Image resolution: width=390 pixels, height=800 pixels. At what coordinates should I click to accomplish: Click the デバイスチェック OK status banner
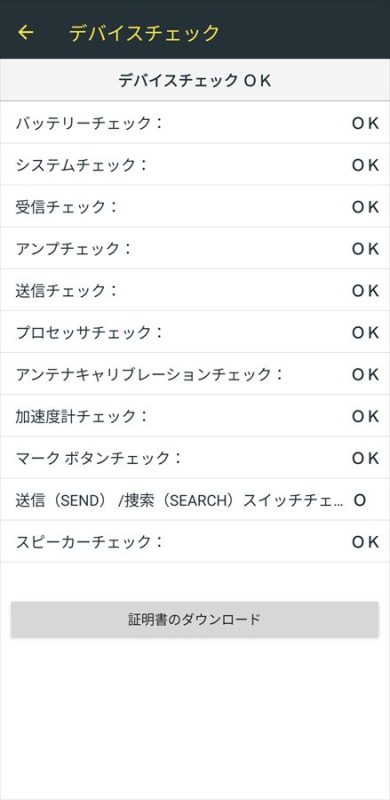coord(195,80)
